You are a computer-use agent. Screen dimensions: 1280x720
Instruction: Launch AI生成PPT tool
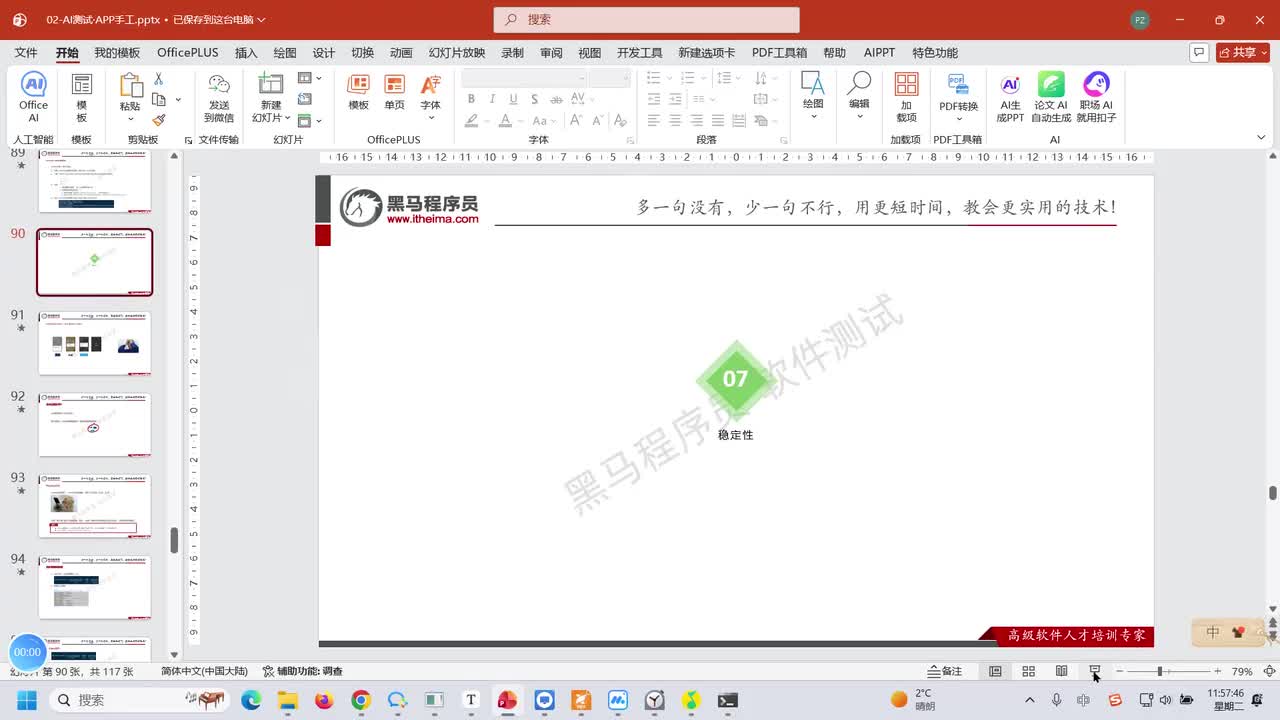(x=1010, y=97)
